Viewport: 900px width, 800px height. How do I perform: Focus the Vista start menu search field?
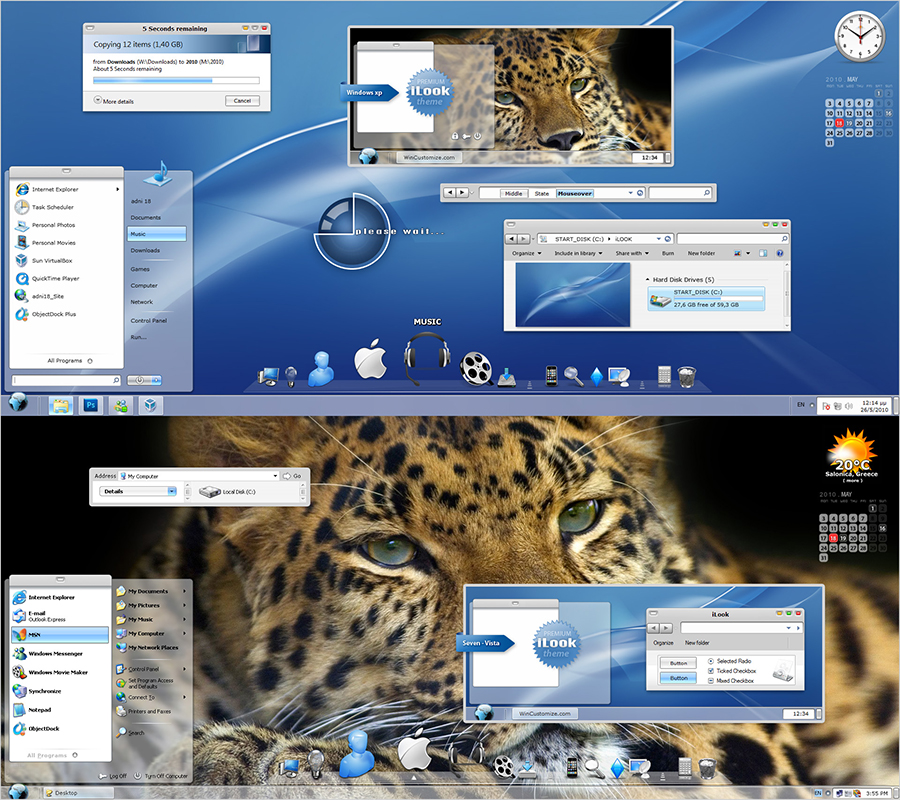coord(67,380)
